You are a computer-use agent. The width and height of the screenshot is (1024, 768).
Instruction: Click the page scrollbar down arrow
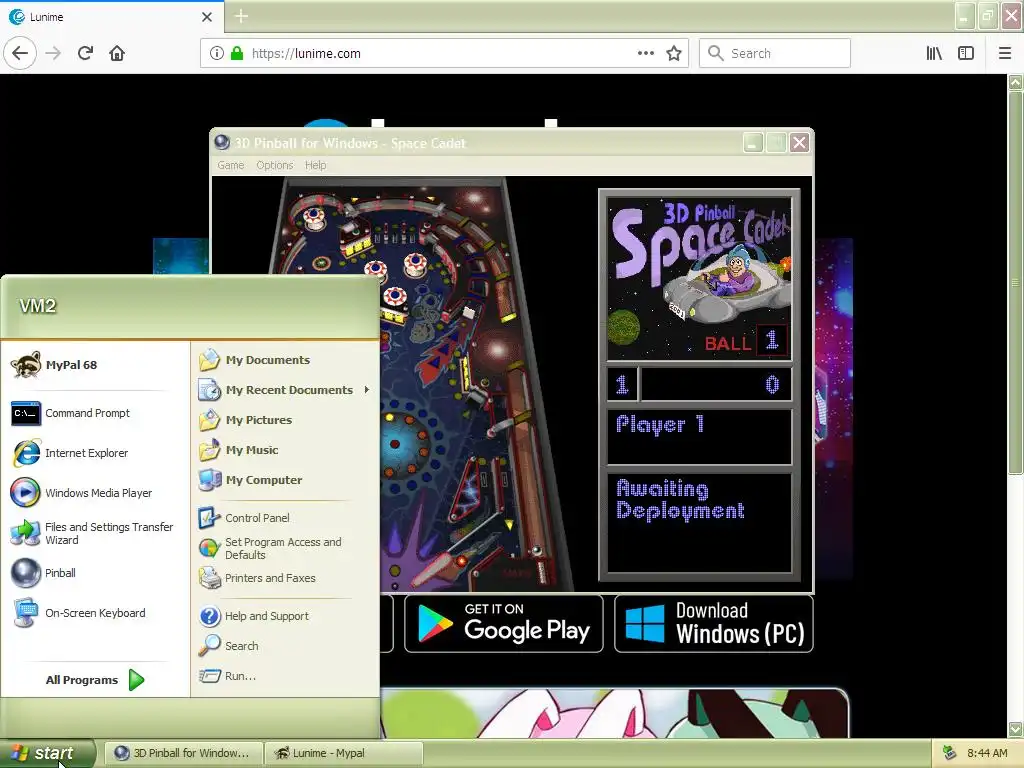[1015, 729]
